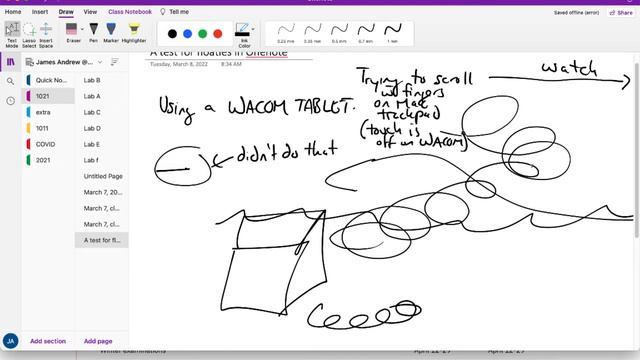Switch to the Draw ribbon tab
Image resolution: width=640 pixels, height=360 pixels.
point(66,12)
